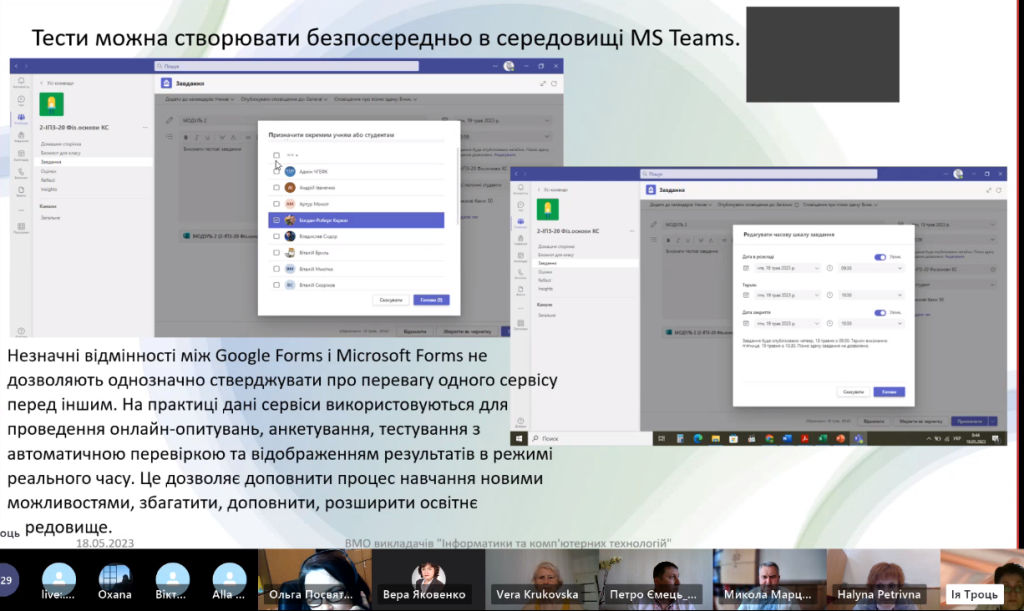Viewport: 1024px width, 611px height.
Task: Open File Explorer from the taskbar
Action: (x=716, y=439)
